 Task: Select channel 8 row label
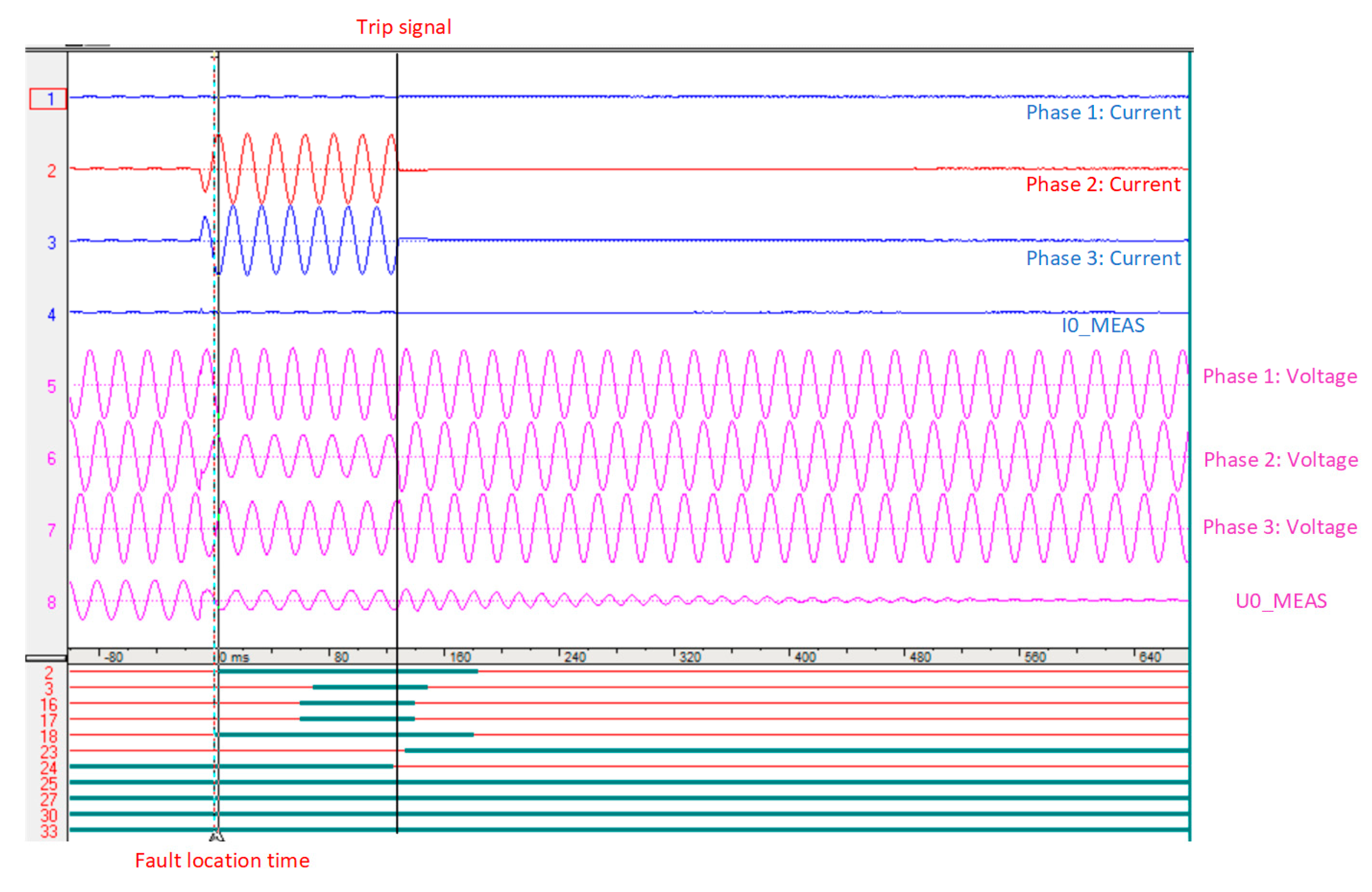[52, 602]
